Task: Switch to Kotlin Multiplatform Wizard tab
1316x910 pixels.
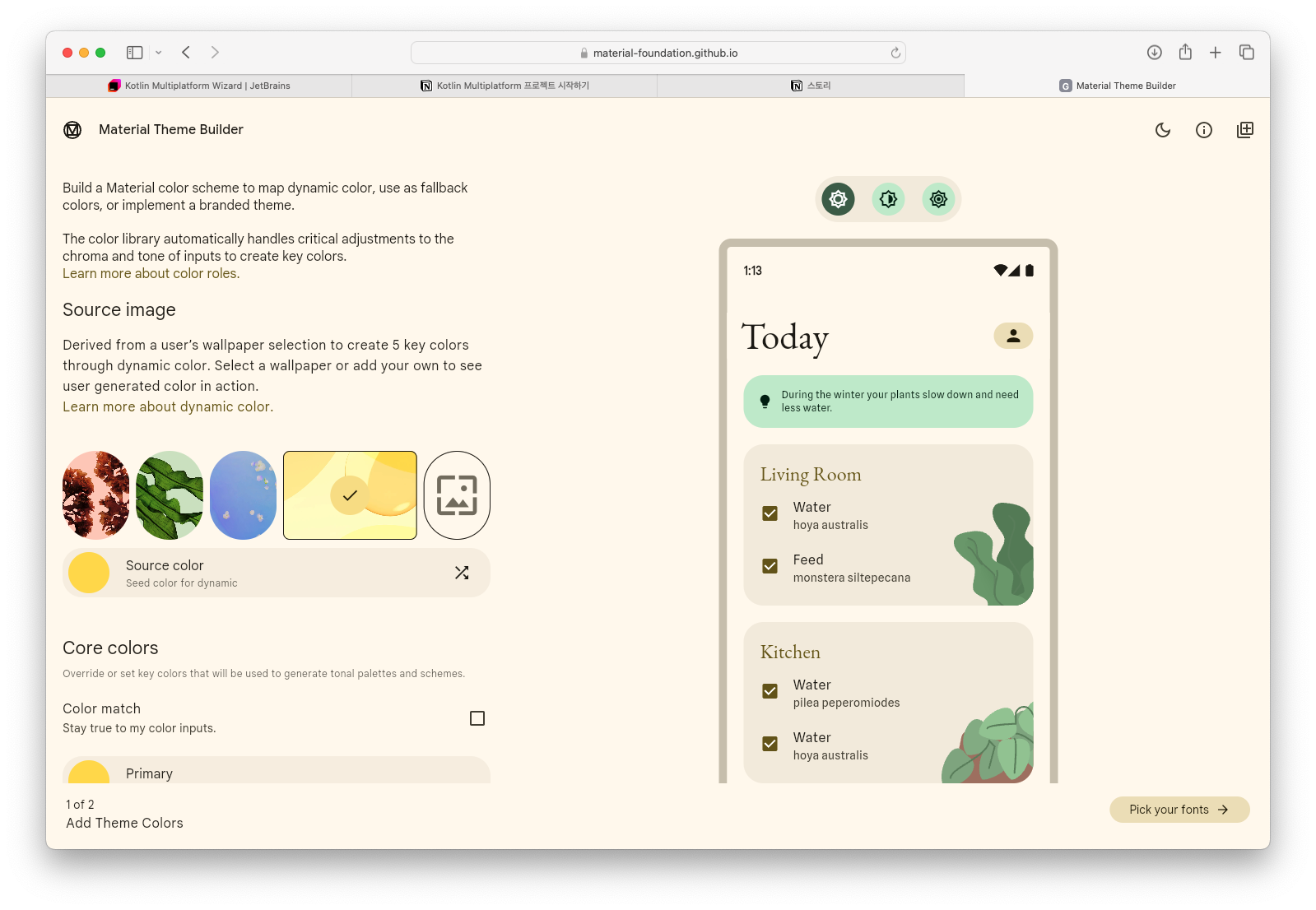Action: [199, 86]
